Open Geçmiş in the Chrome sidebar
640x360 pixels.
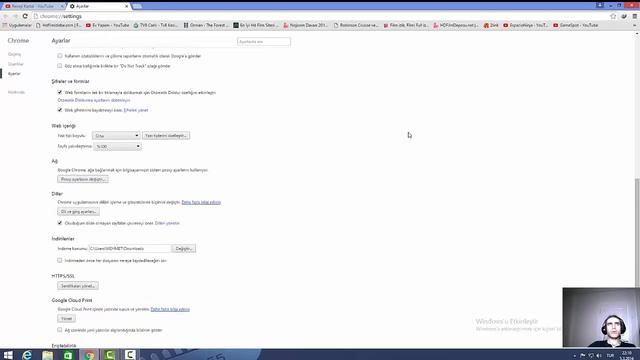tap(14, 54)
